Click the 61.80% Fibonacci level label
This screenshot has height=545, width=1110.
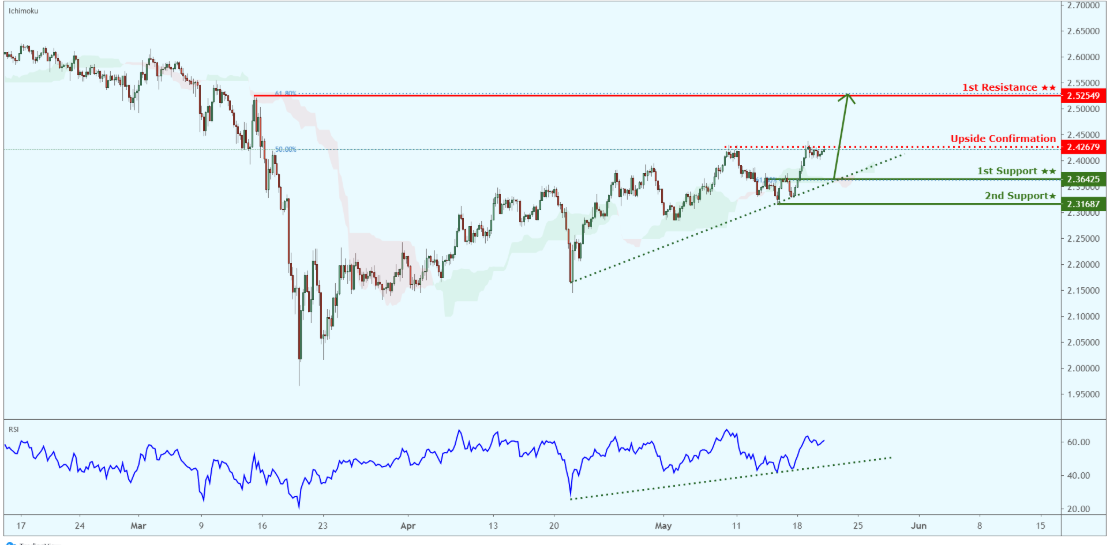(x=285, y=93)
